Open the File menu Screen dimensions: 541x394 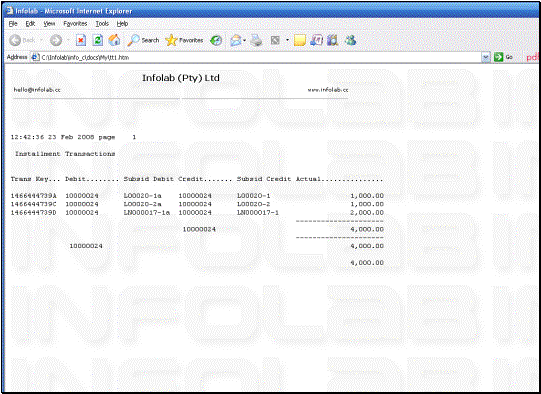pos(13,24)
